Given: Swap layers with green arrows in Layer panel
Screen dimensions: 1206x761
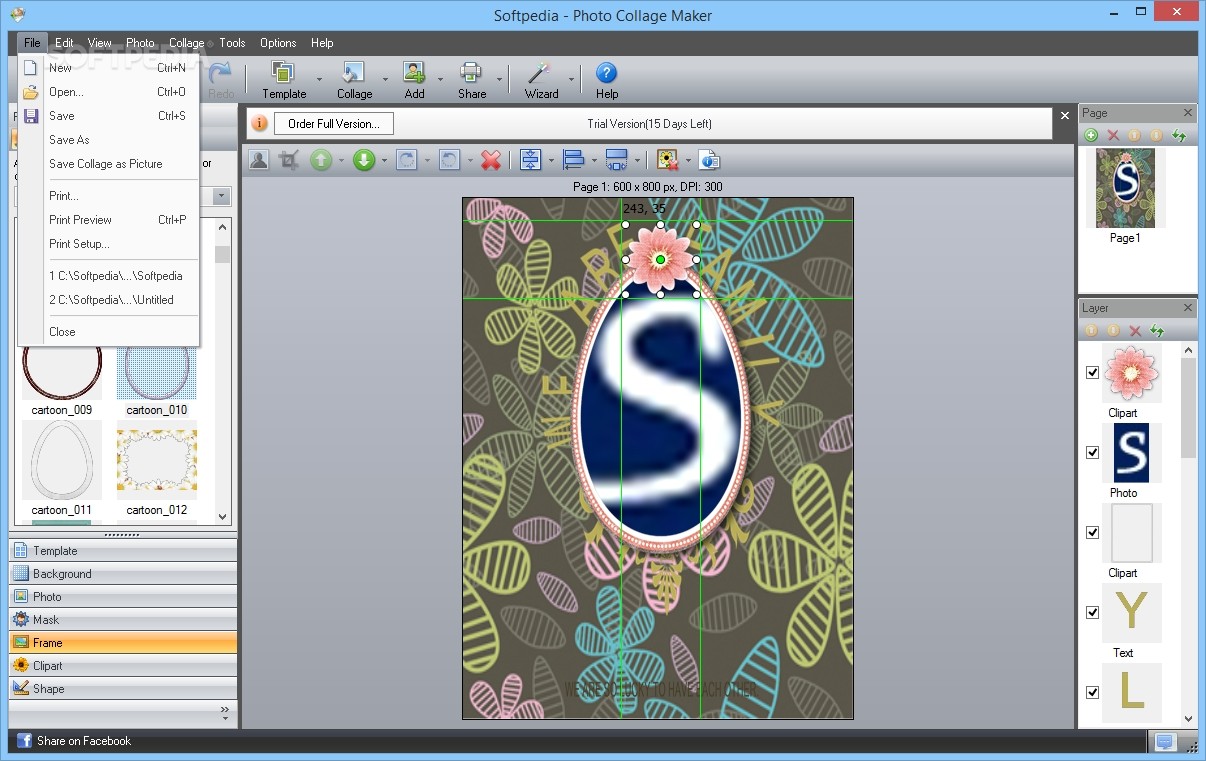Looking at the screenshot, I should [1157, 330].
